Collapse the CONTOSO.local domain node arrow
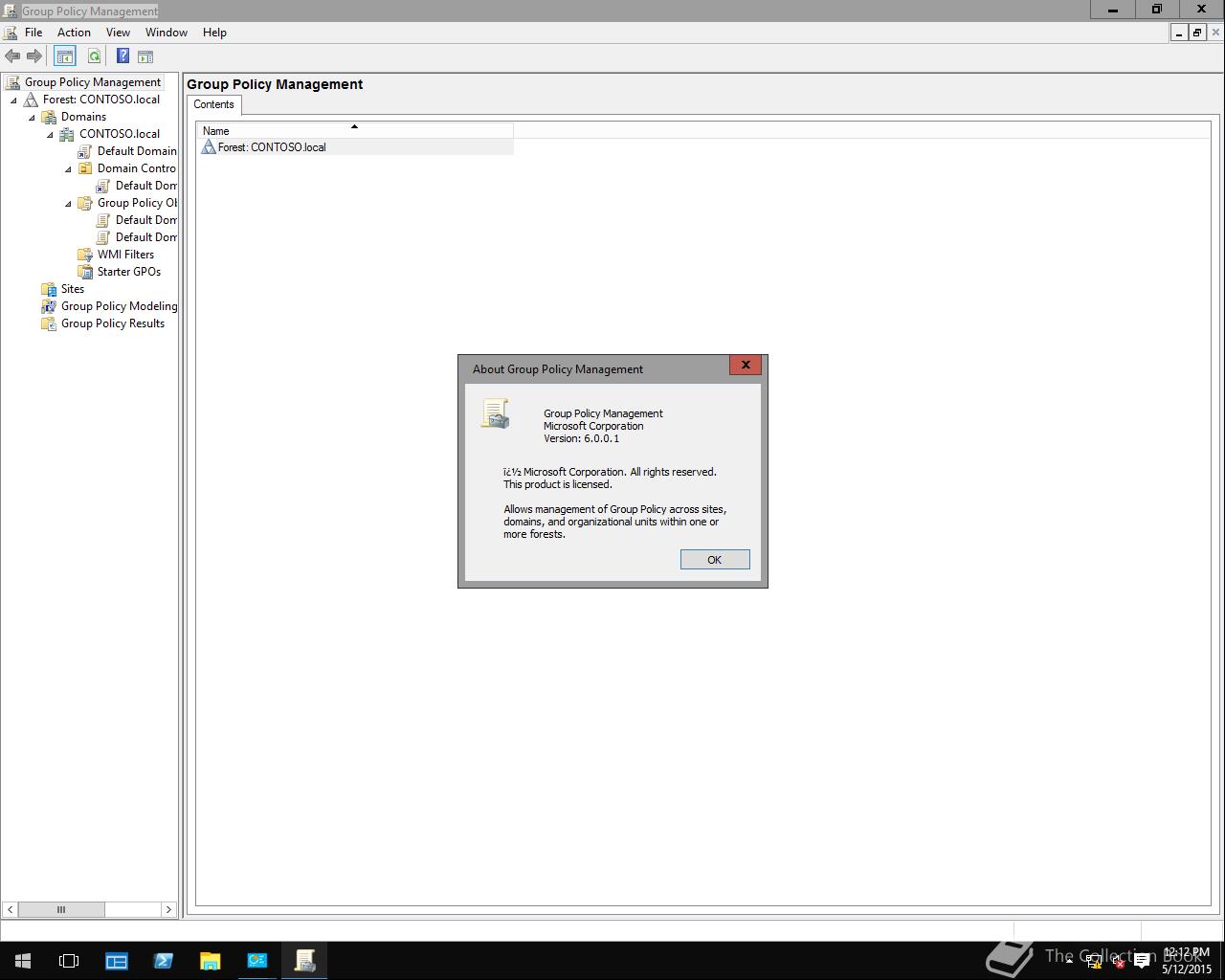 coord(50,134)
